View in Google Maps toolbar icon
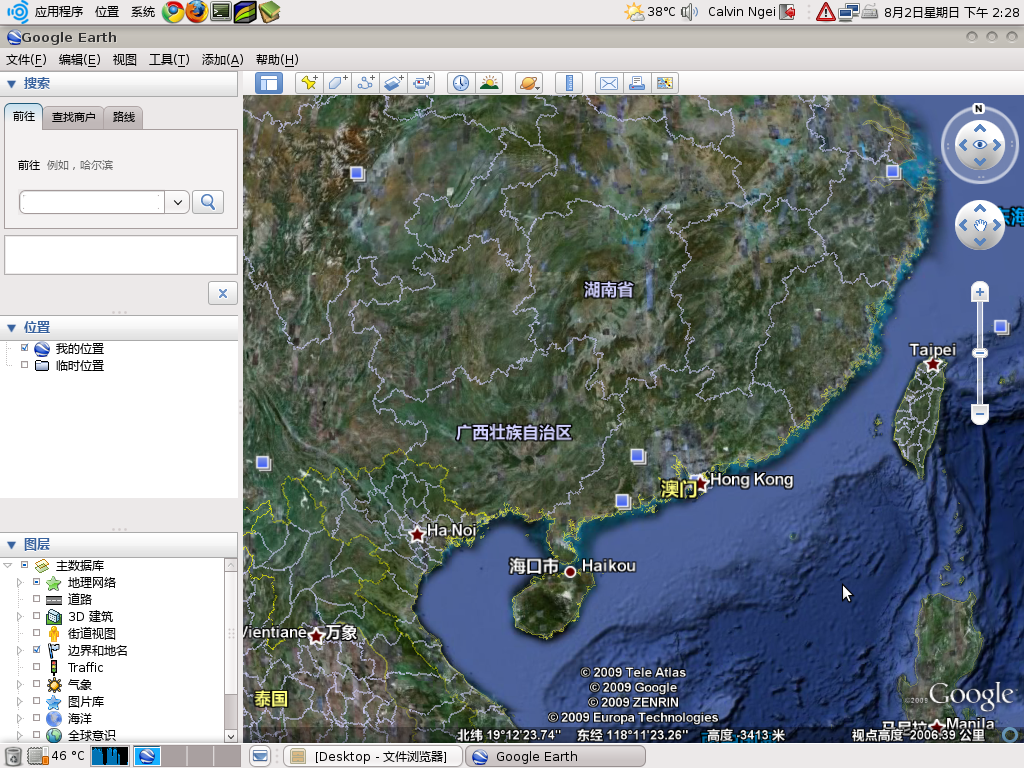 pyautogui.click(x=665, y=83)
